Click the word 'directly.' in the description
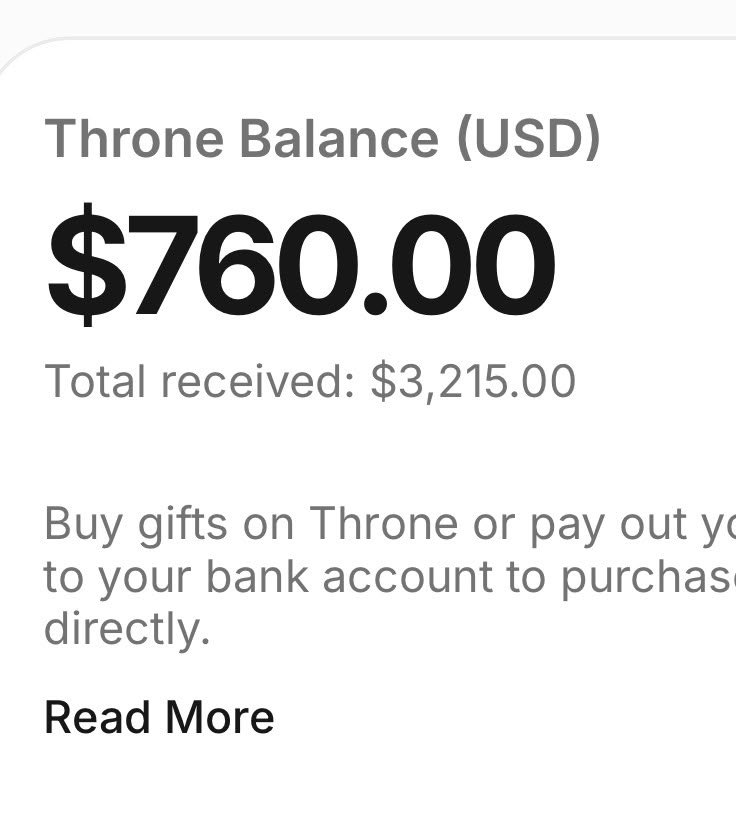The height and width of the screenshot is (836, 736). 127,629
